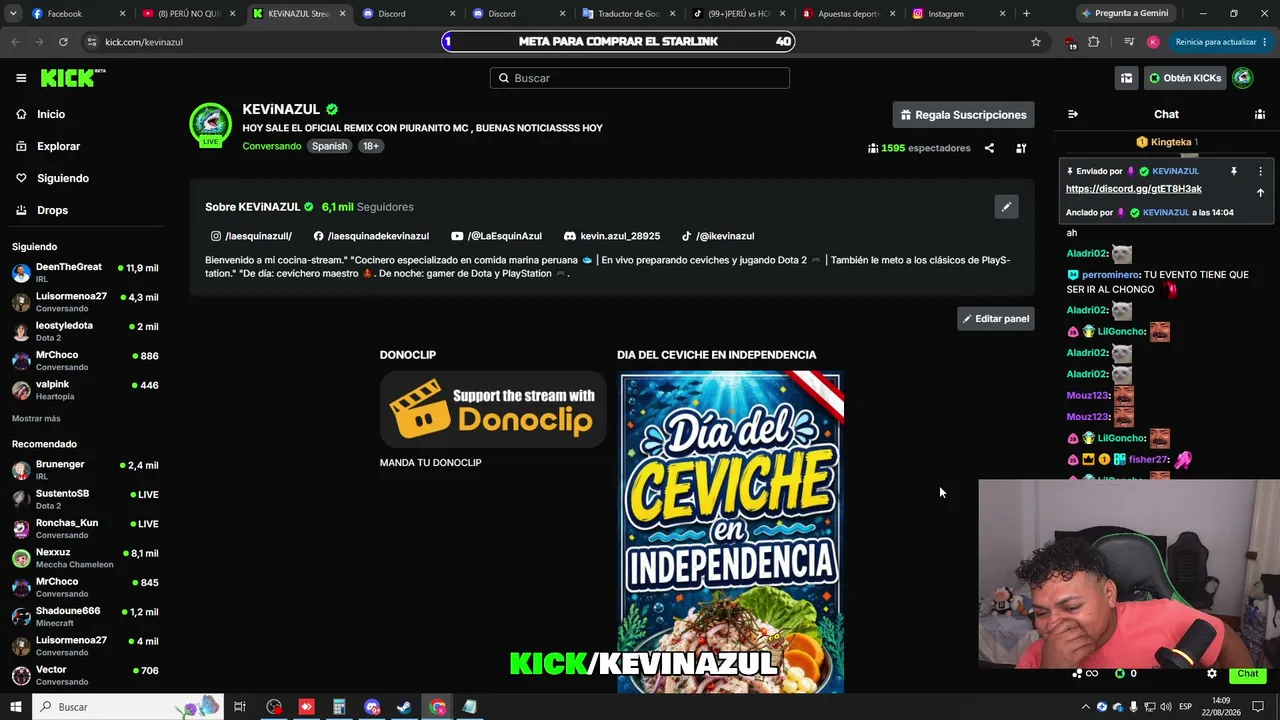Open a new browser tab
The height and width of the screenshot is (720, 1280).
(x=1026, y=14)
